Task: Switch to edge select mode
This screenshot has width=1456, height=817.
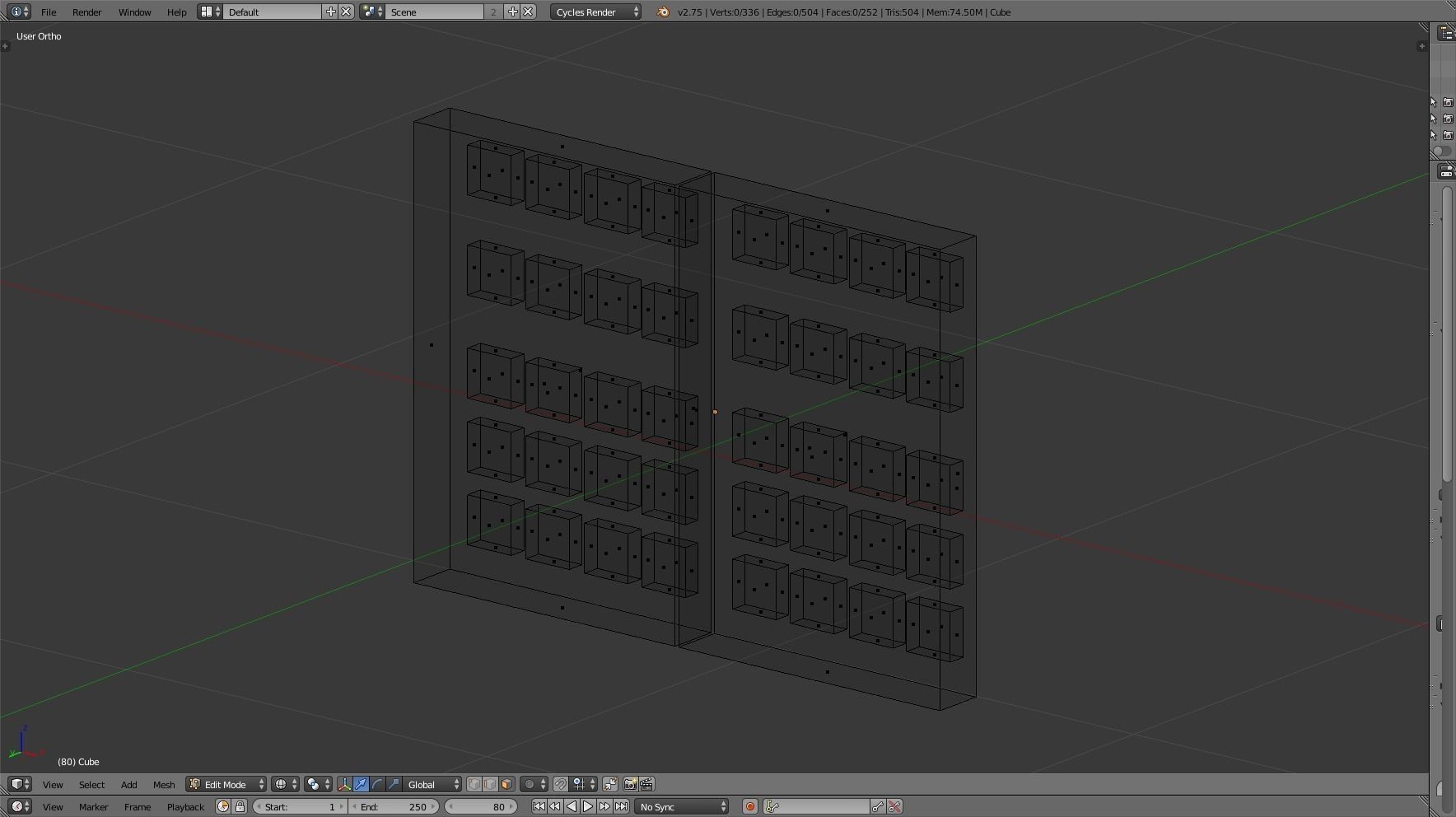Action: tap(491, 784)
